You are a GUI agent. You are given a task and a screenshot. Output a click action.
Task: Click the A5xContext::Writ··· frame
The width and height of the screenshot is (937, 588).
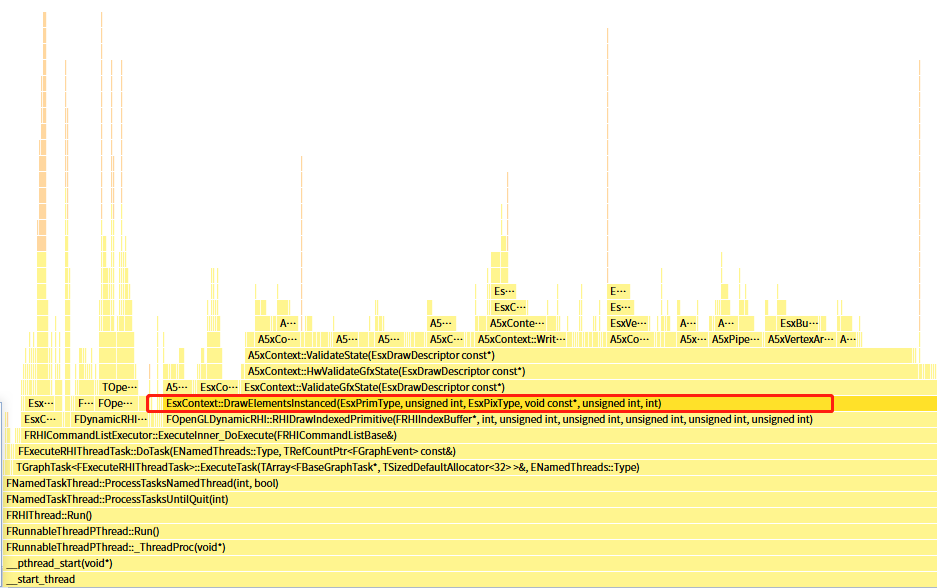point(522,339)
